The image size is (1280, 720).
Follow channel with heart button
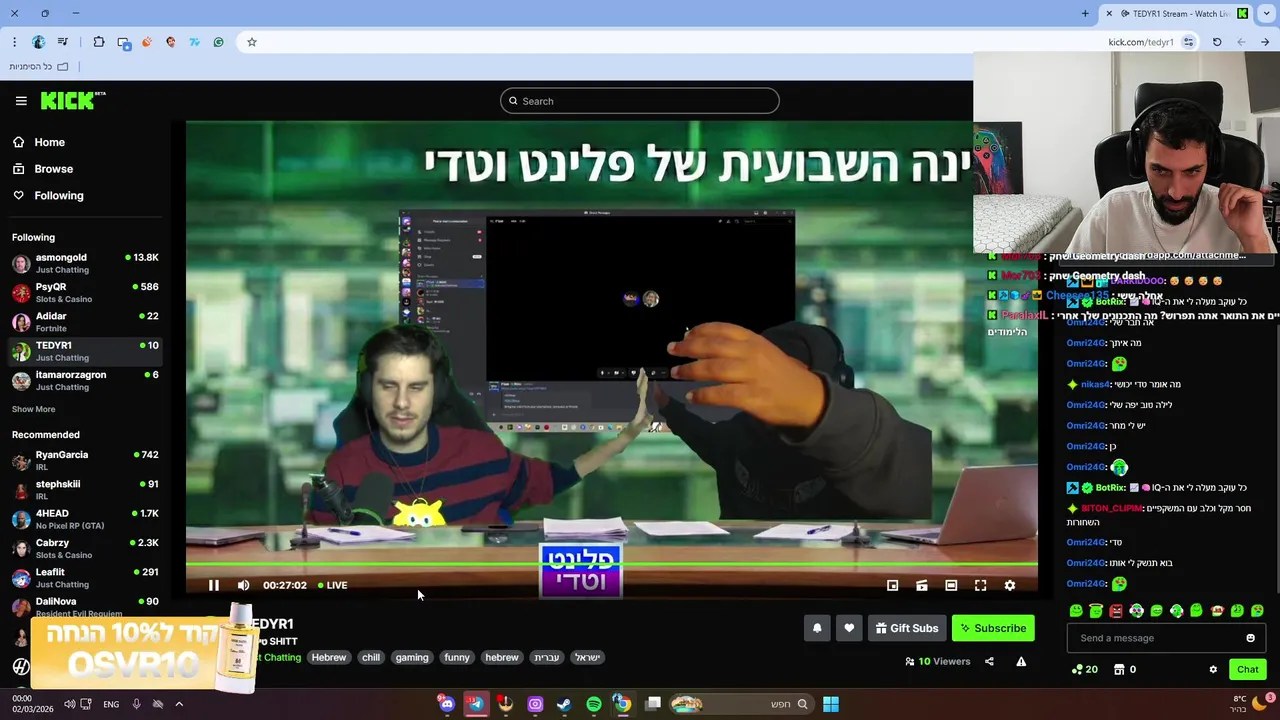(849, 628)
